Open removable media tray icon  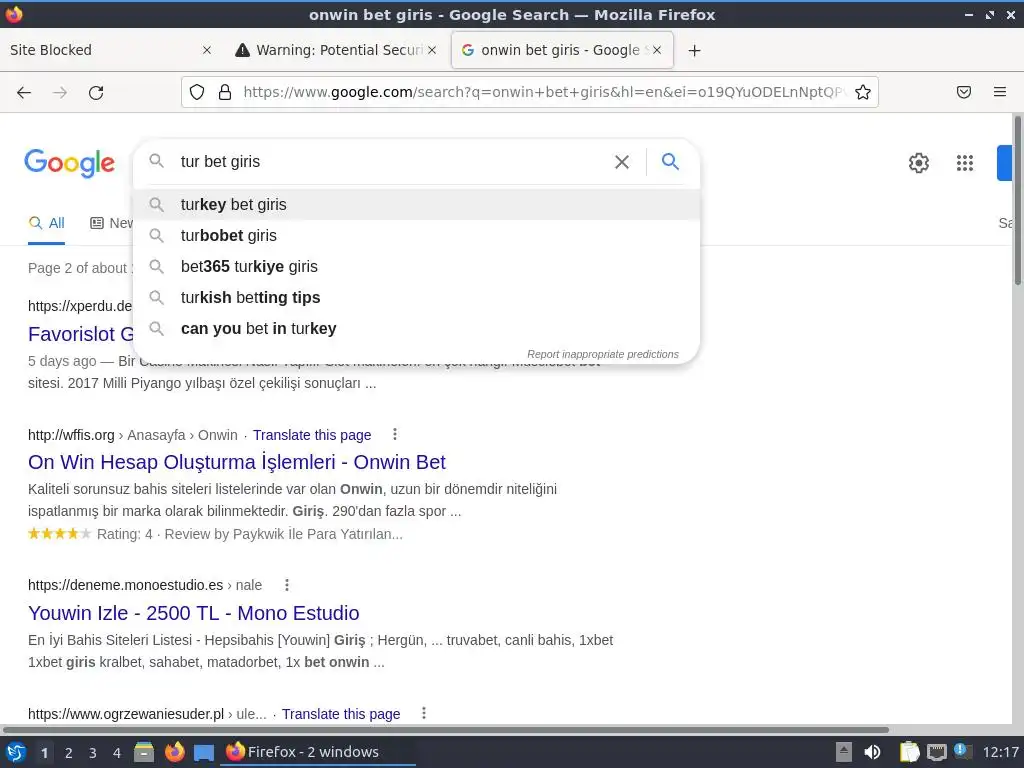click(844, 752)
